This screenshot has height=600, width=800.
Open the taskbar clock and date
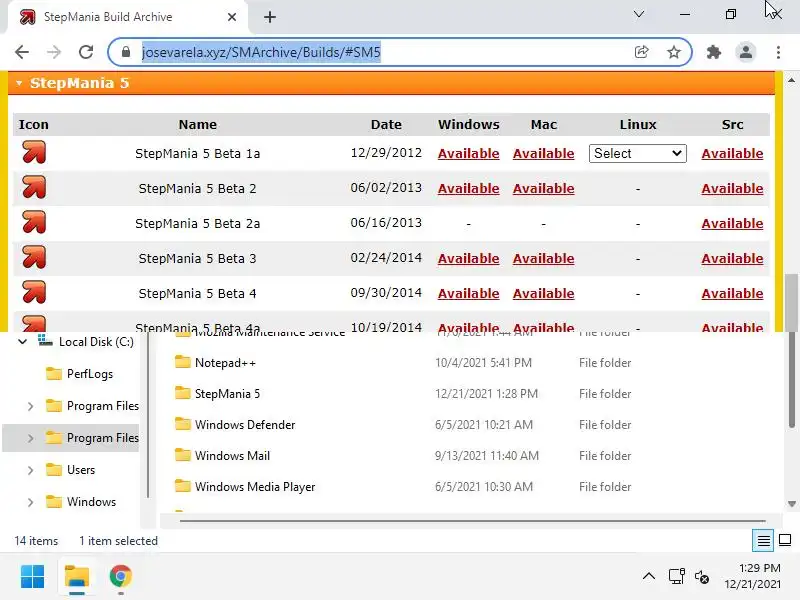pyautogui.click(x=753, y=576)
